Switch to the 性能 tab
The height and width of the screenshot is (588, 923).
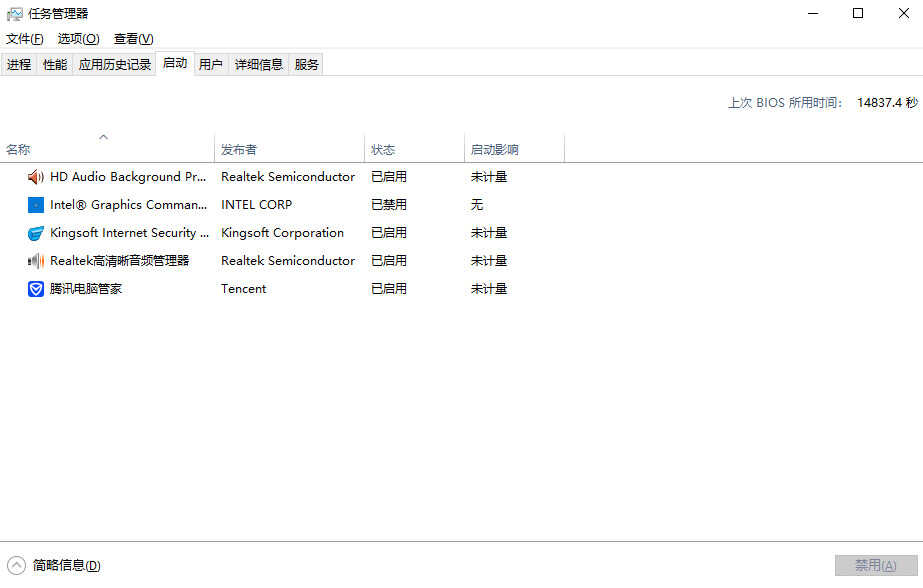[55, 64]
